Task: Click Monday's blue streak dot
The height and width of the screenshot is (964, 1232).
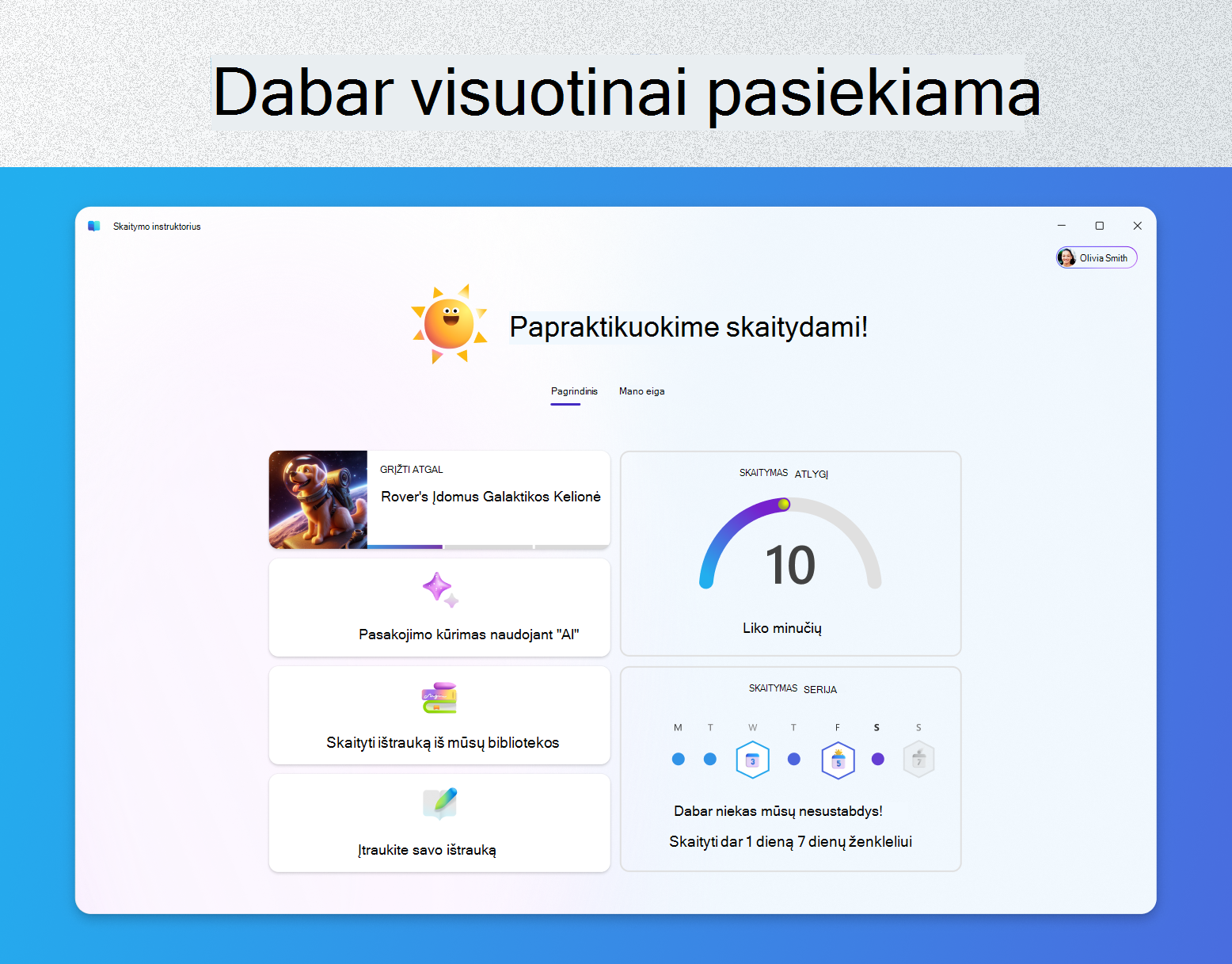Action: point(678,759)
